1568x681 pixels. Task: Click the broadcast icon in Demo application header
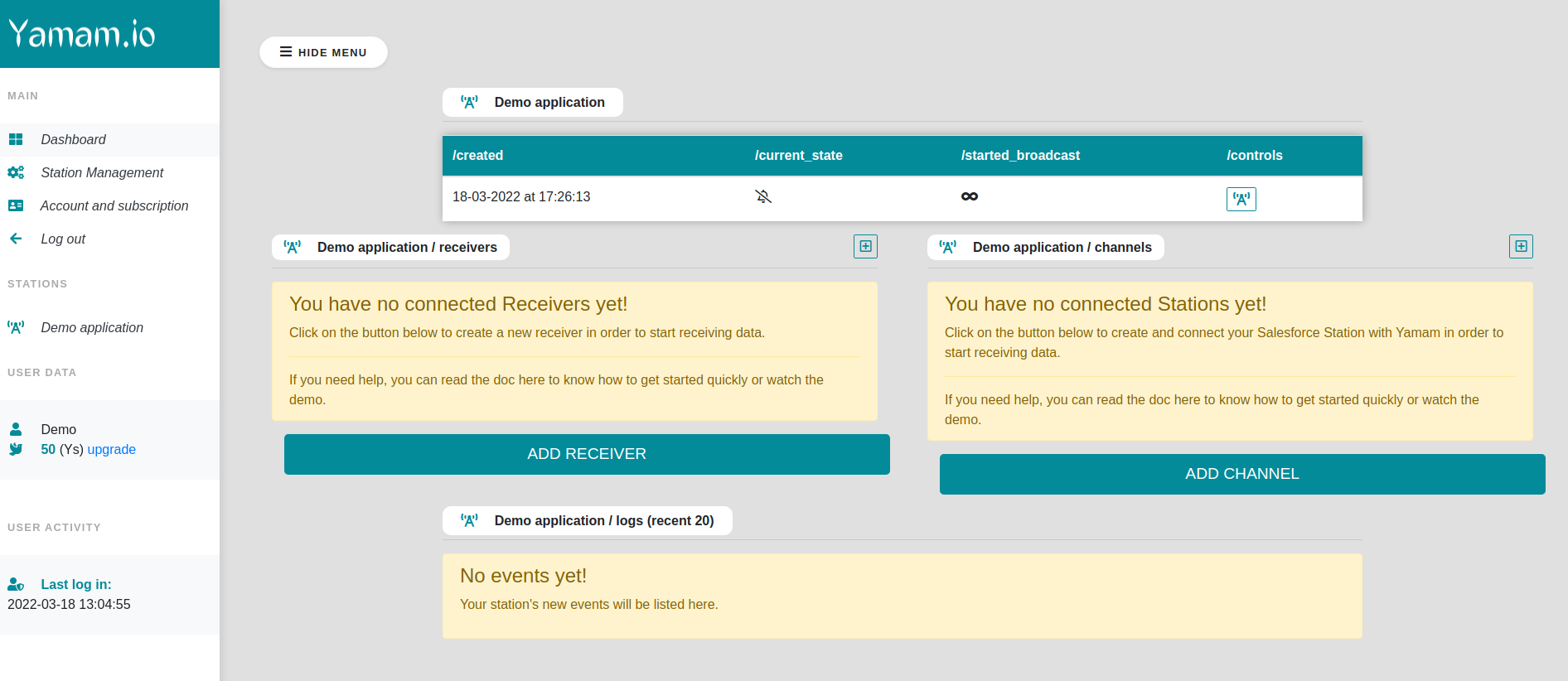point(469,102)
